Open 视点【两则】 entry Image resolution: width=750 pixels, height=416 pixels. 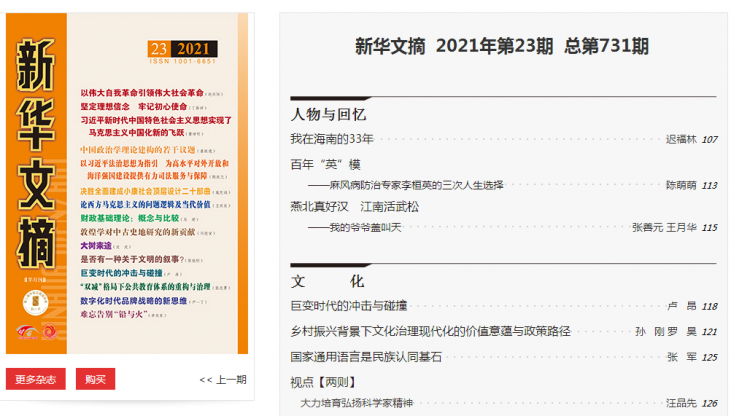click(324, 383)
